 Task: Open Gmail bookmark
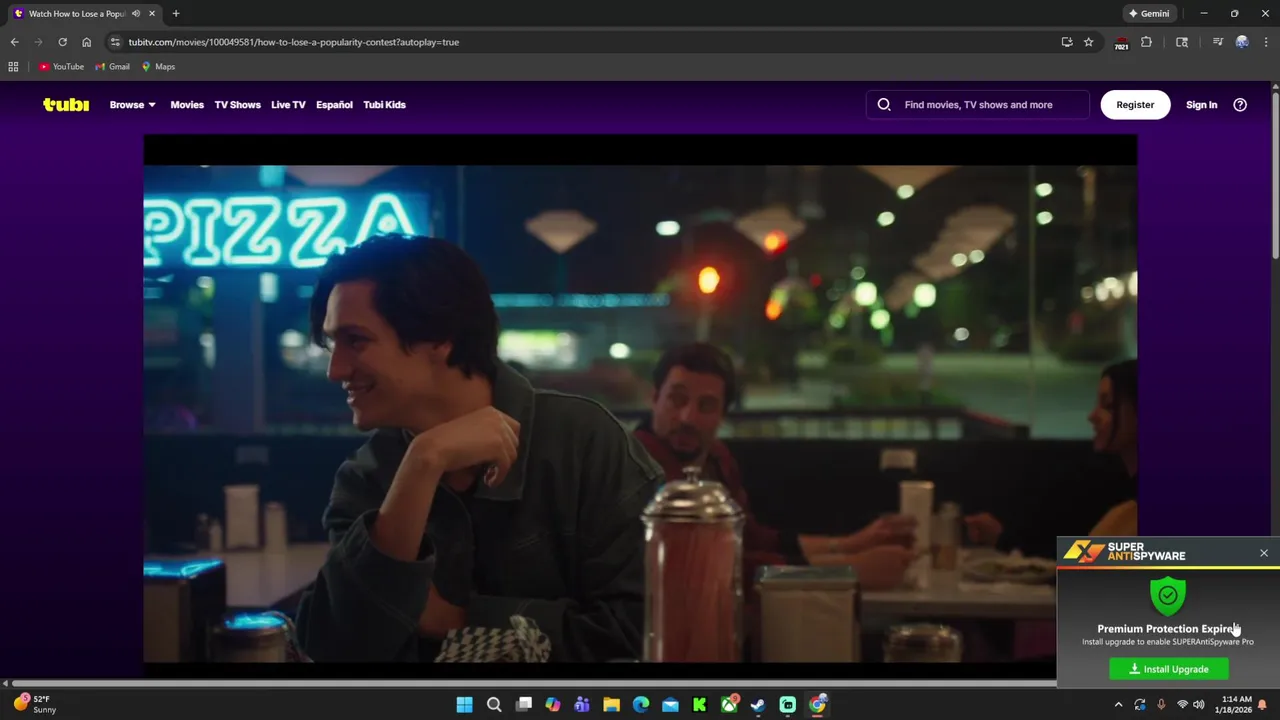(x=112, y=66)
